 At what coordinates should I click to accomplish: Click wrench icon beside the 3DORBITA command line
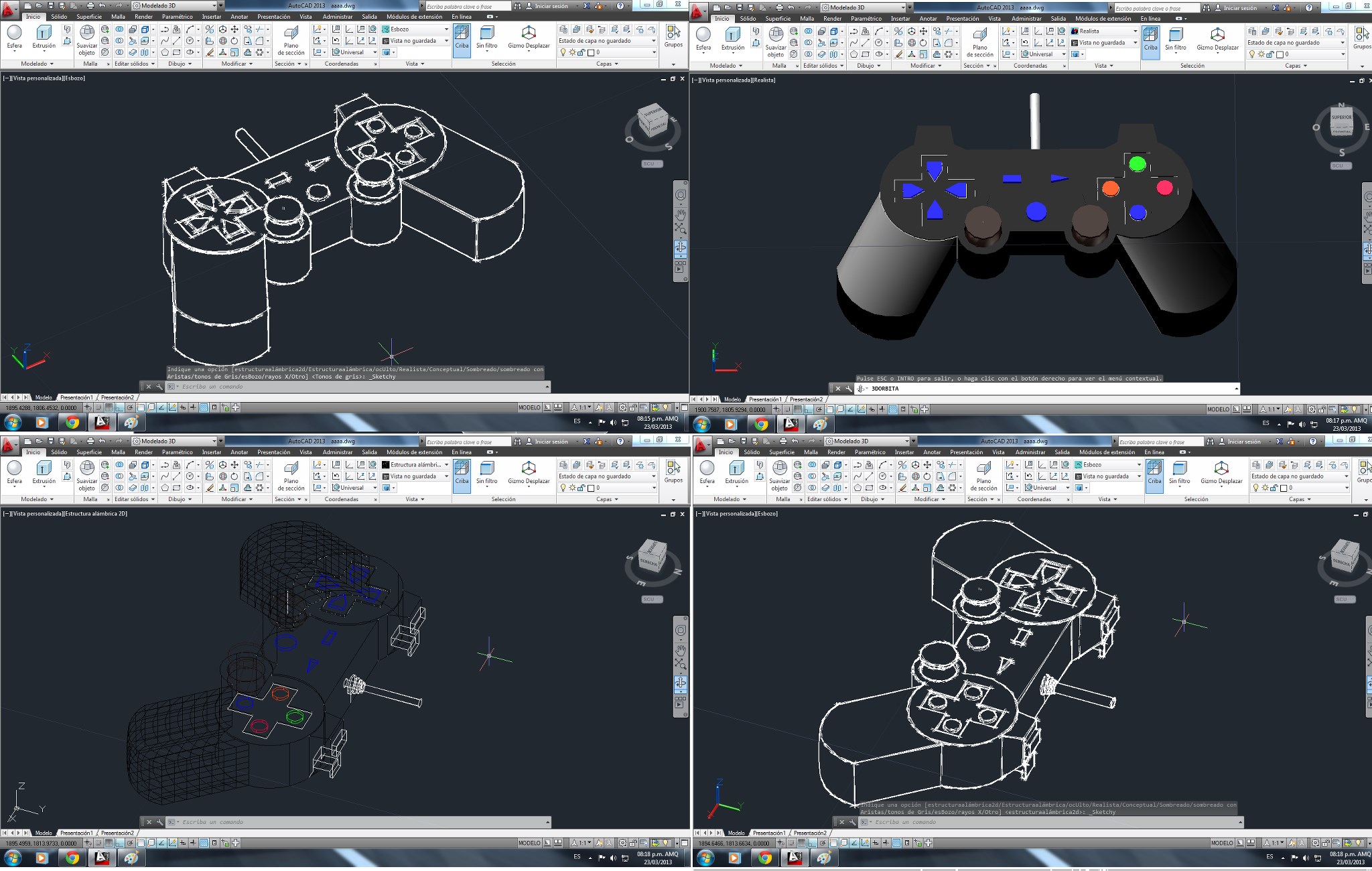click(x=849, y=389)
